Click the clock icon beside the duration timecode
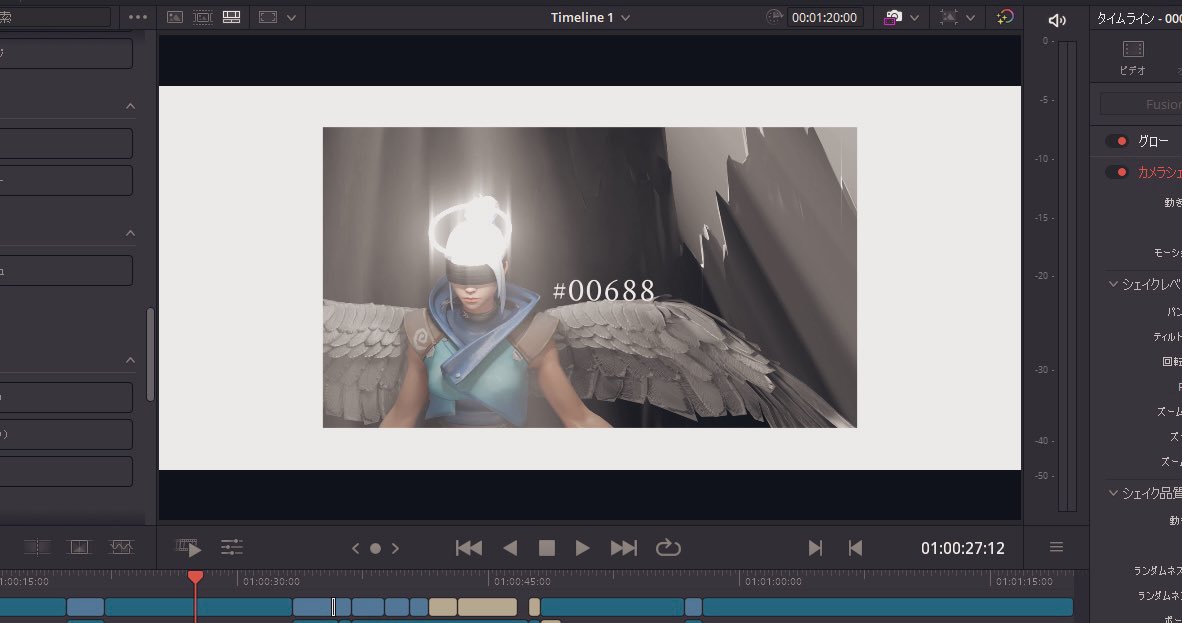Image resolution: width=1182 pixels, height=623 pixels. [774, 17]
